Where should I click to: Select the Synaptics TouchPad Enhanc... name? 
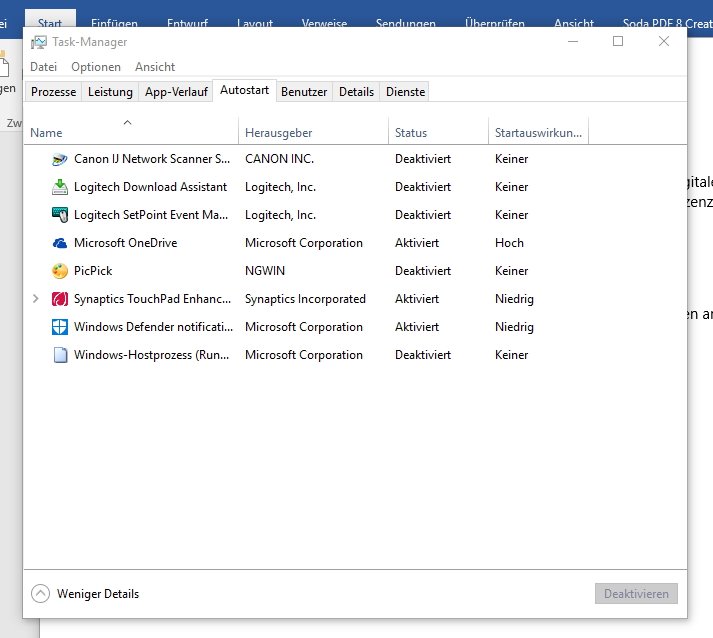point(152,299)
